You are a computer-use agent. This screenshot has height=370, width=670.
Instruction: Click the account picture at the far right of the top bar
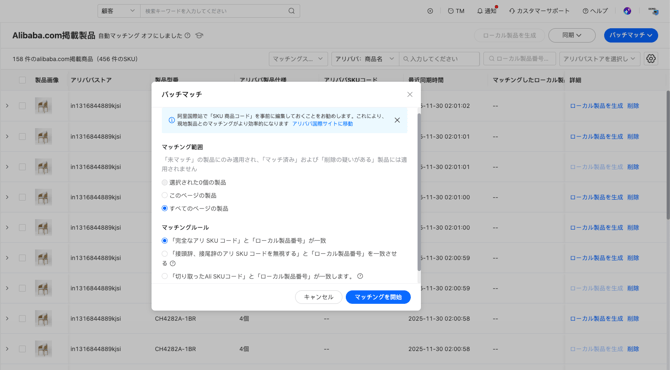click(x=653, y=11)
